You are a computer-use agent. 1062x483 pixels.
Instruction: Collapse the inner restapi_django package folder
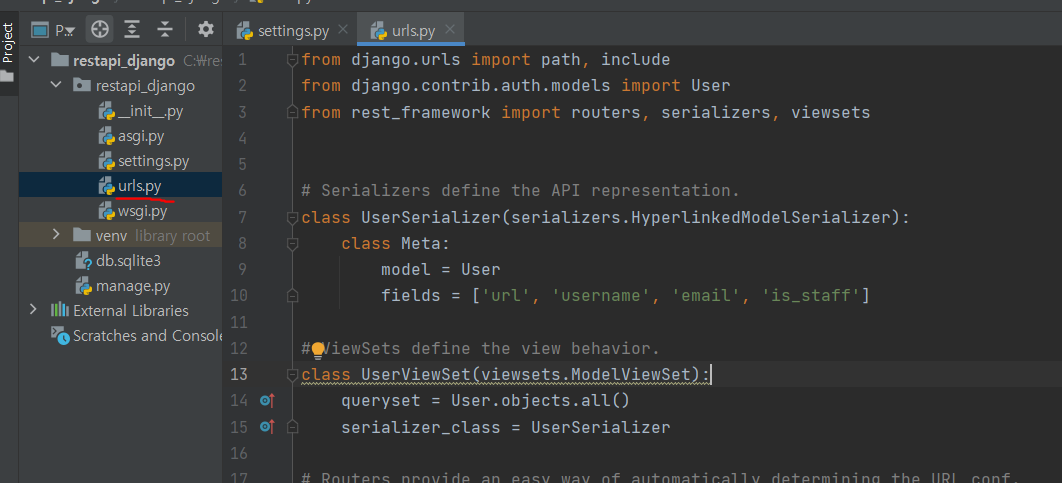point(56,85)
